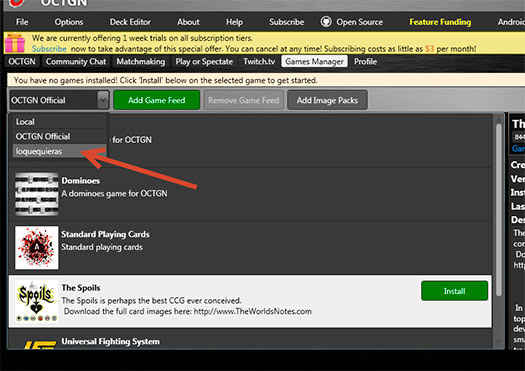The width and height of the screenshot is (525, 371).
Task: Click the Remove Game Feed button
Action: pyautogui.click(x=243, y=100)
